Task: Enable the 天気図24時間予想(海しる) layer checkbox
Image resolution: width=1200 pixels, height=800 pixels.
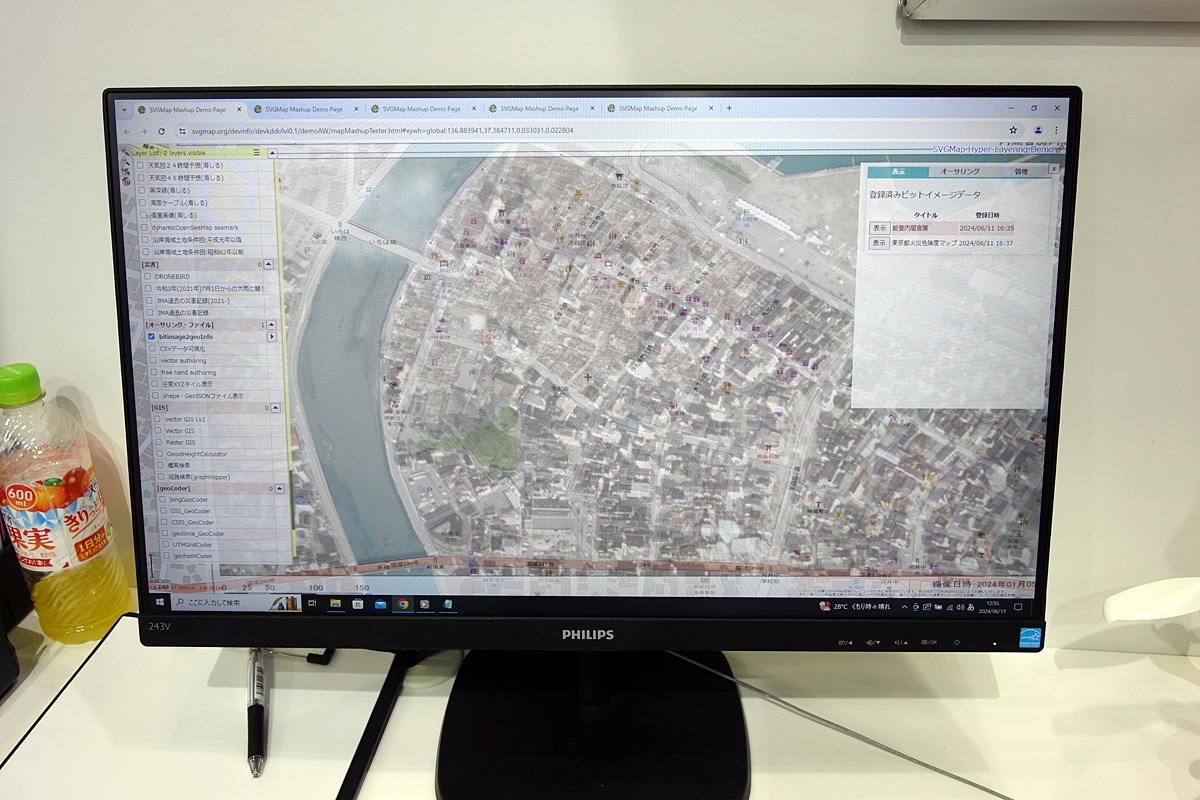Action: coord(141,165)
